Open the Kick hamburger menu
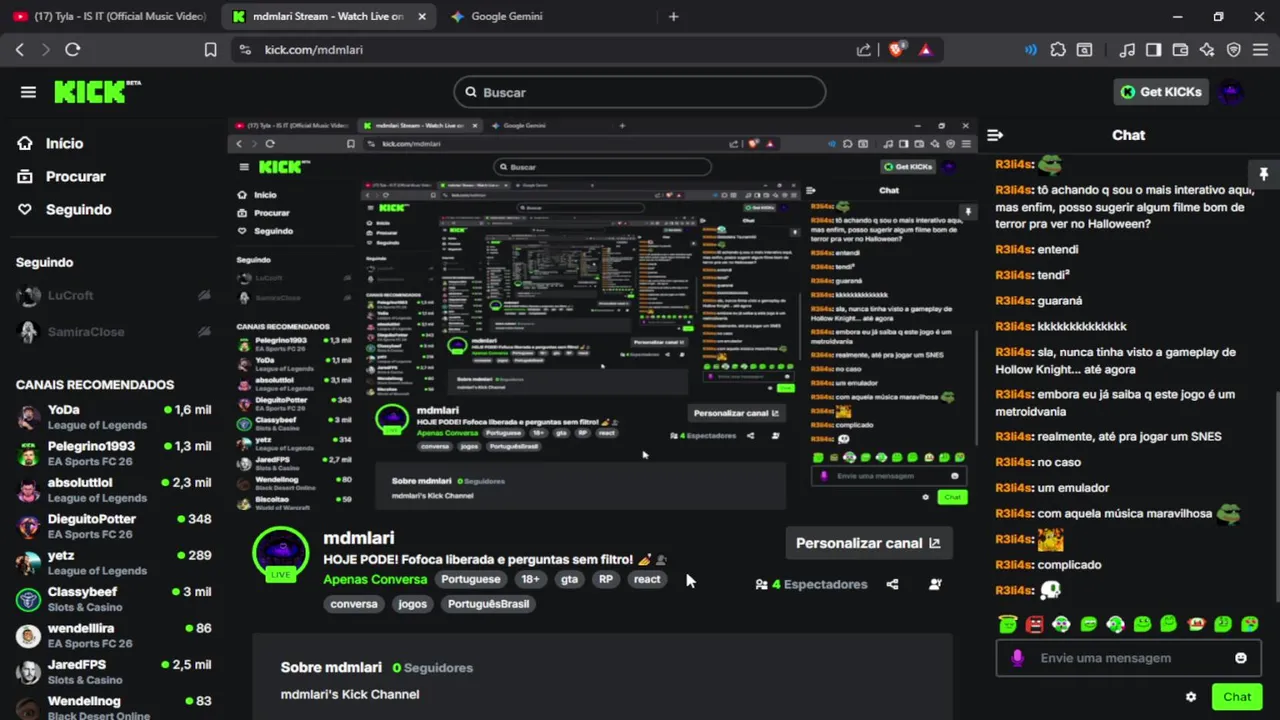Screen dimensions: 1280x720 [28, 92]
